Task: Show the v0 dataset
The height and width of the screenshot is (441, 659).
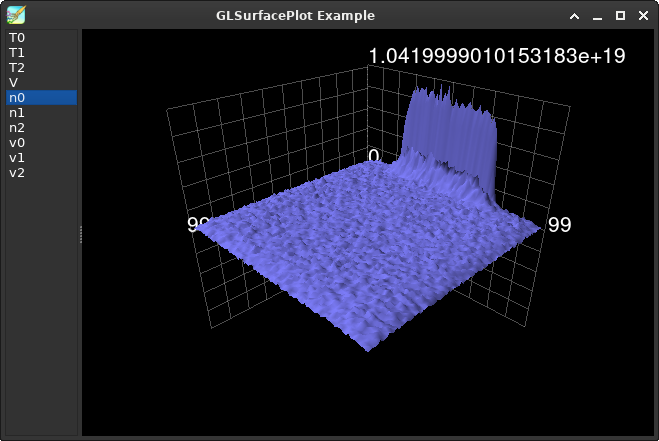Action: coord(17,143)
